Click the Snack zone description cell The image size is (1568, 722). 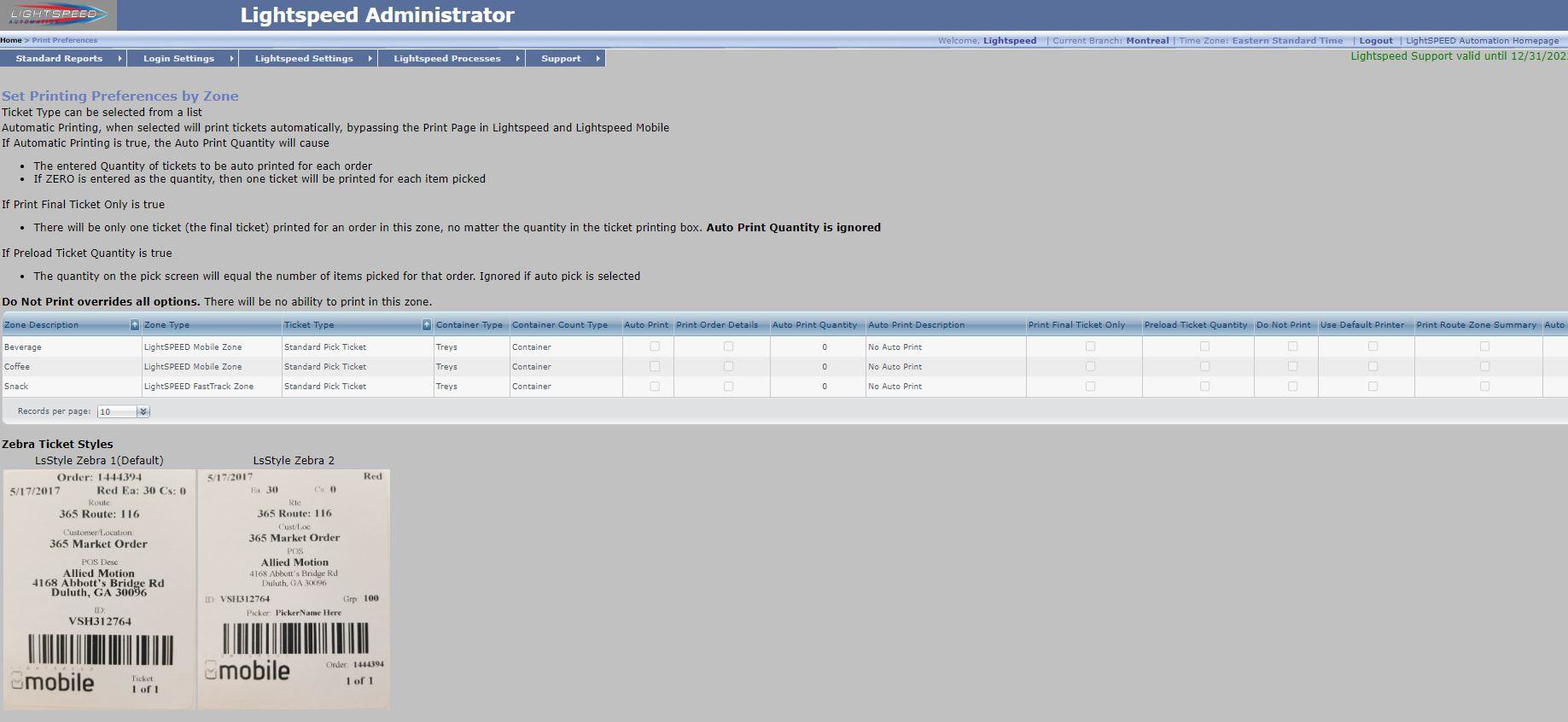pyautogui.click(x=72, y=387)
